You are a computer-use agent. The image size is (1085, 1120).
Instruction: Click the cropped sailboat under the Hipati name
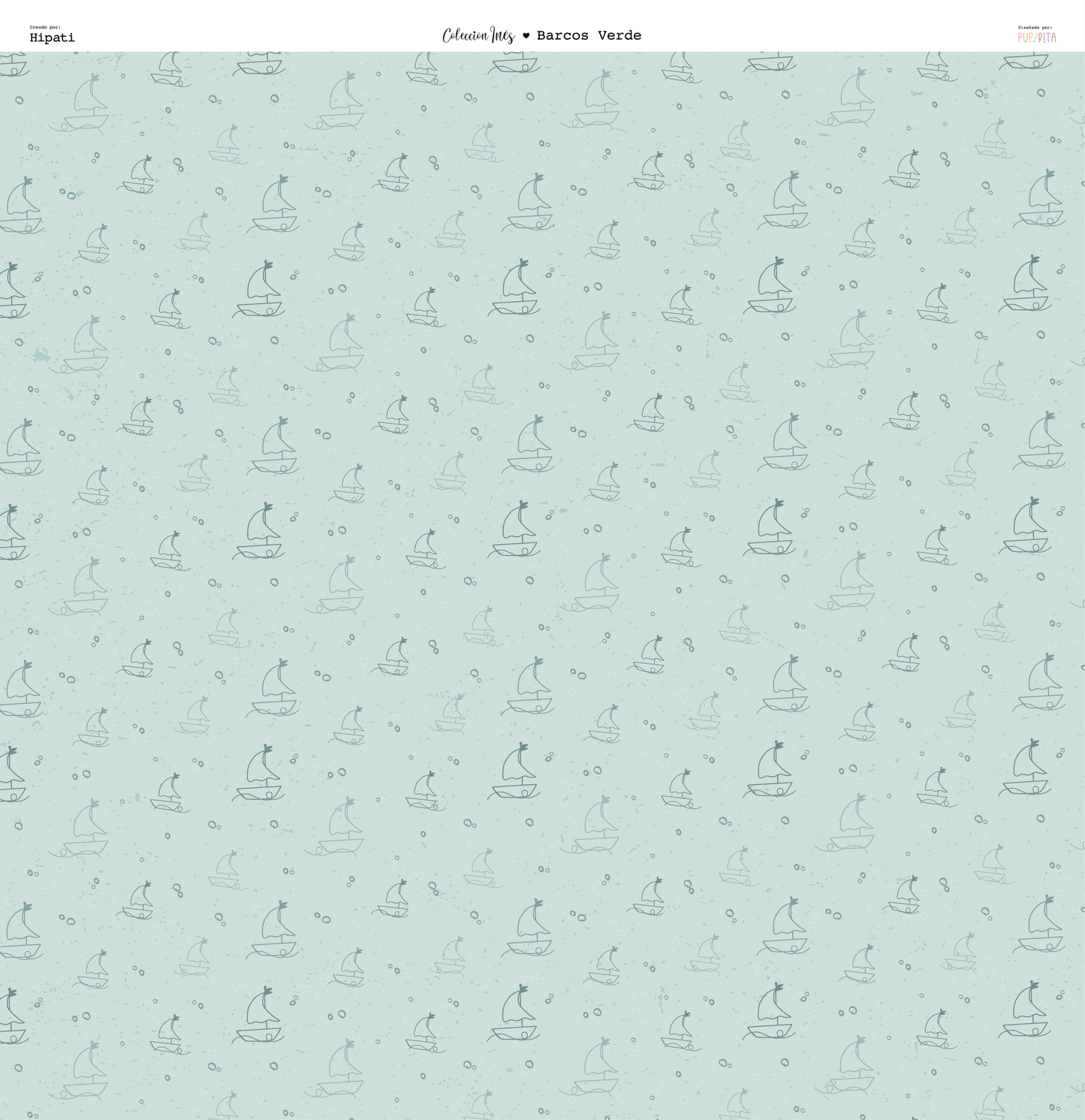click(14, 65)
